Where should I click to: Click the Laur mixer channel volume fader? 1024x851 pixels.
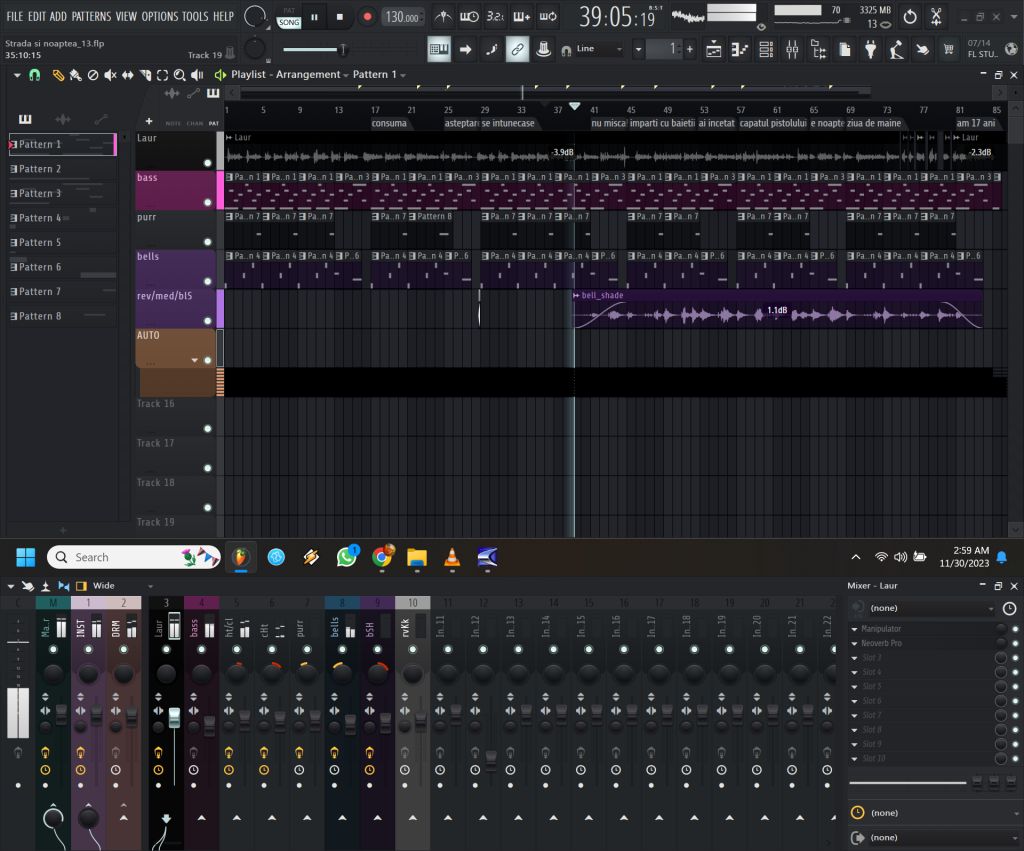tap(174, 718)
